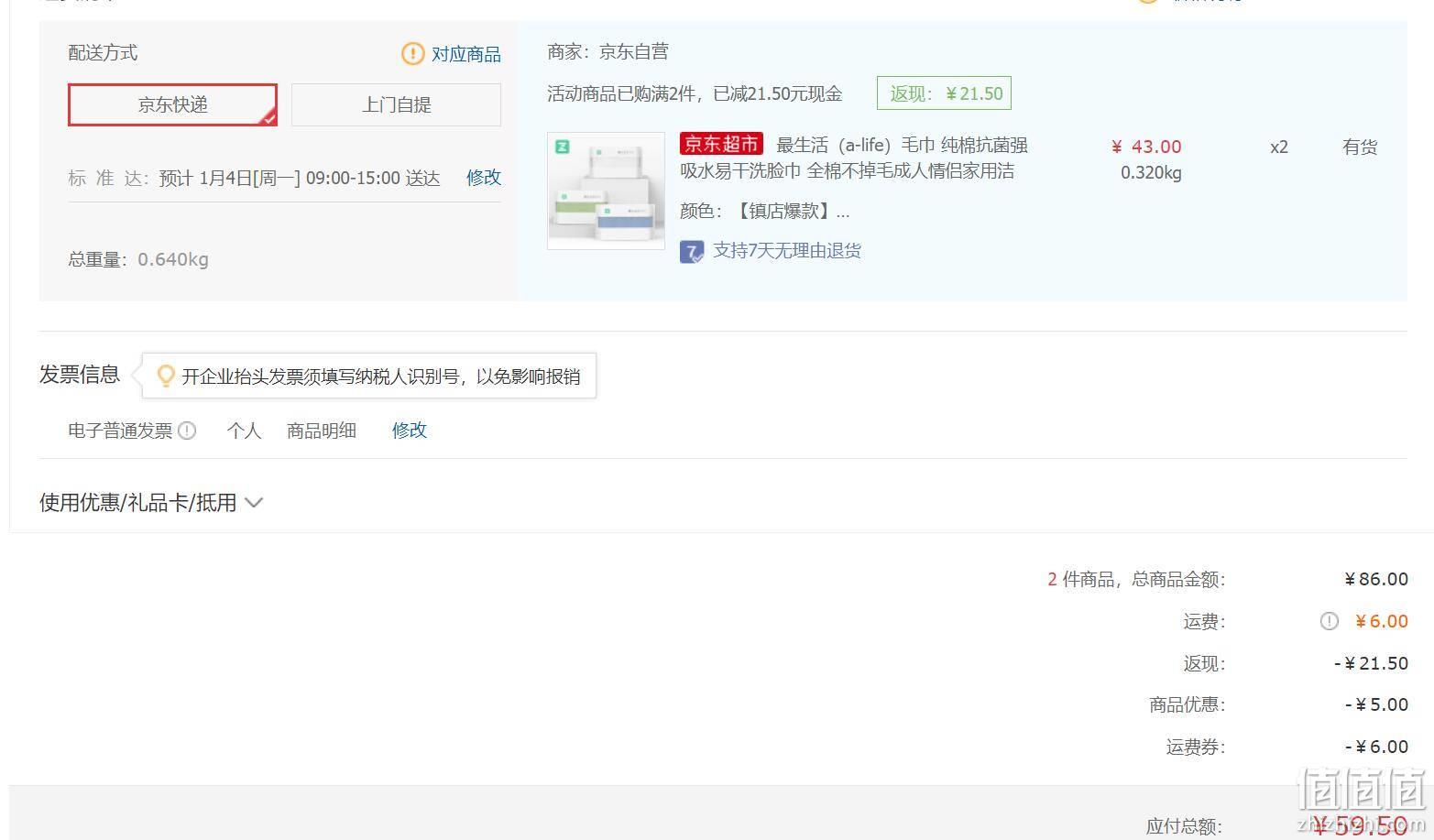The image size is (1434, 840).
Task: Click the 活动商品已购满2件 promotion text
Action: pyautogui.click(x=695, y=93)
